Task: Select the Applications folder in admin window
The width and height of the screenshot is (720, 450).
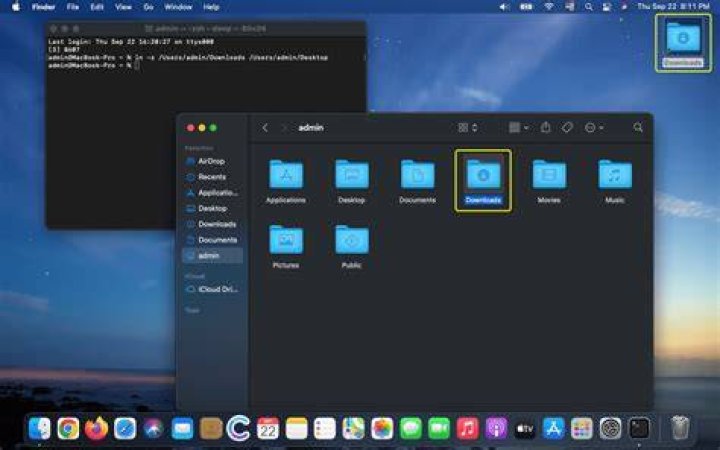Action: pos(286,181)
